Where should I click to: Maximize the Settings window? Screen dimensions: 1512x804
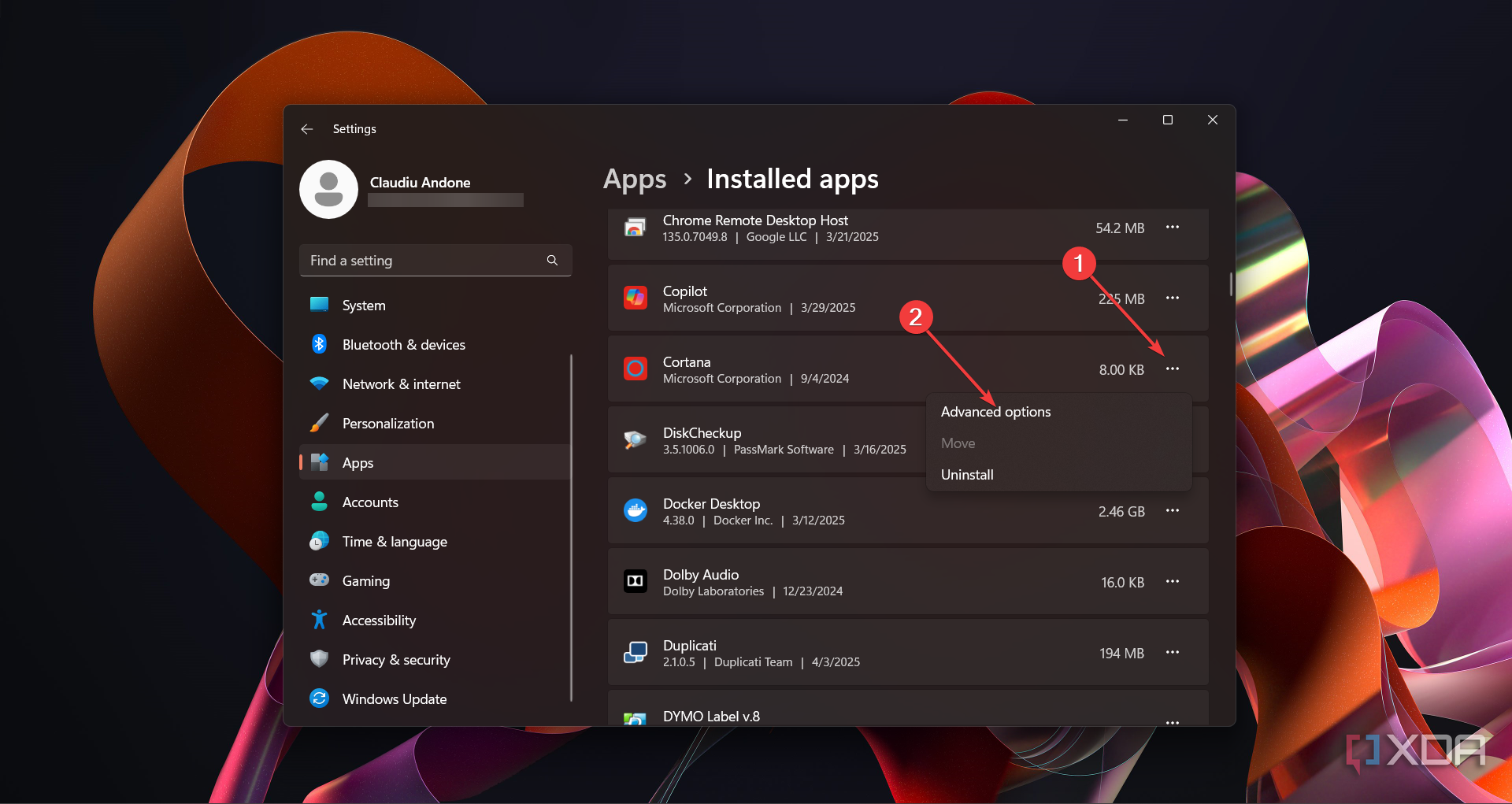(1168, 120)
